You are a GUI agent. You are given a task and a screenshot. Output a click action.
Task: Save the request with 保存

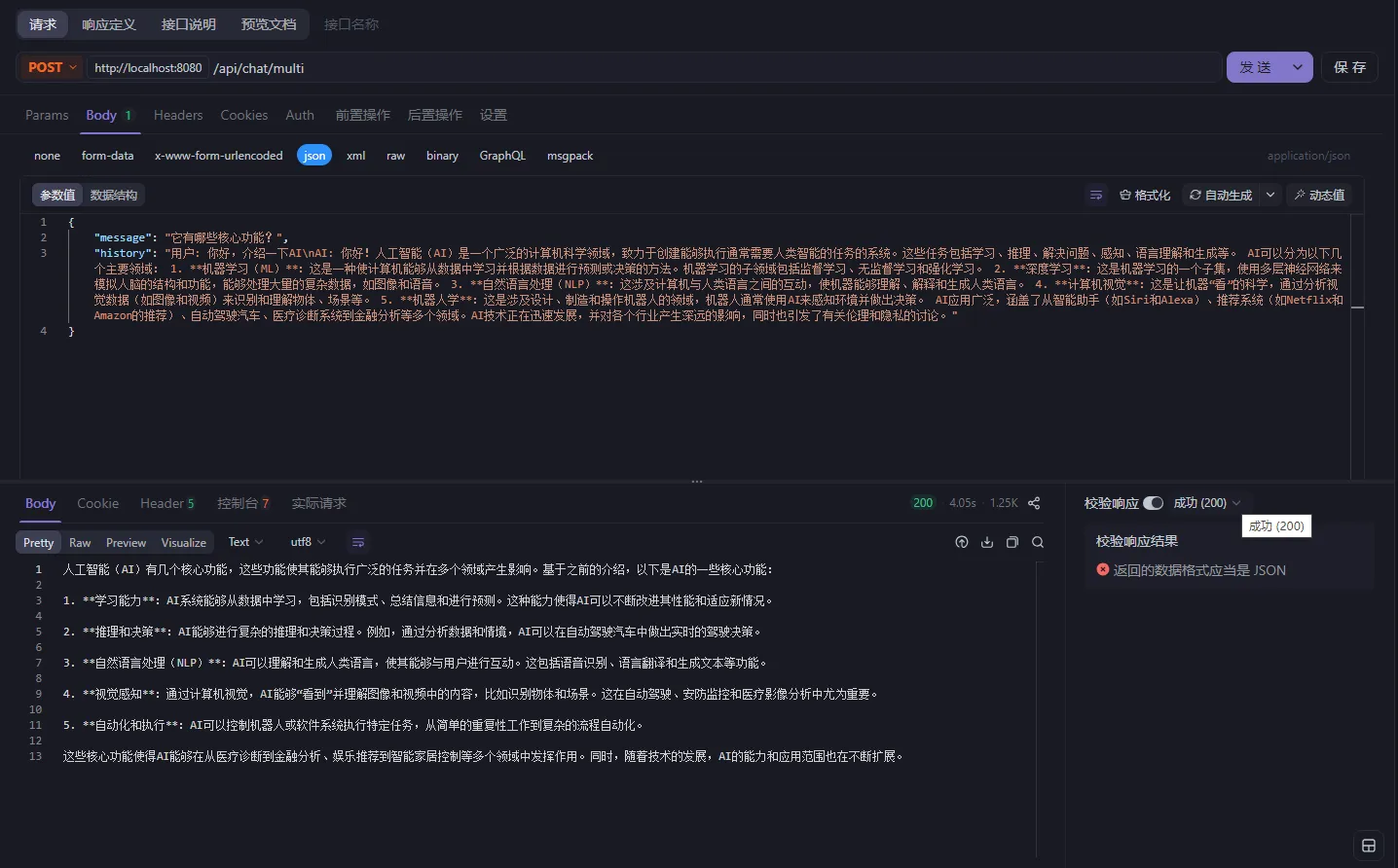click(1349, 67)
